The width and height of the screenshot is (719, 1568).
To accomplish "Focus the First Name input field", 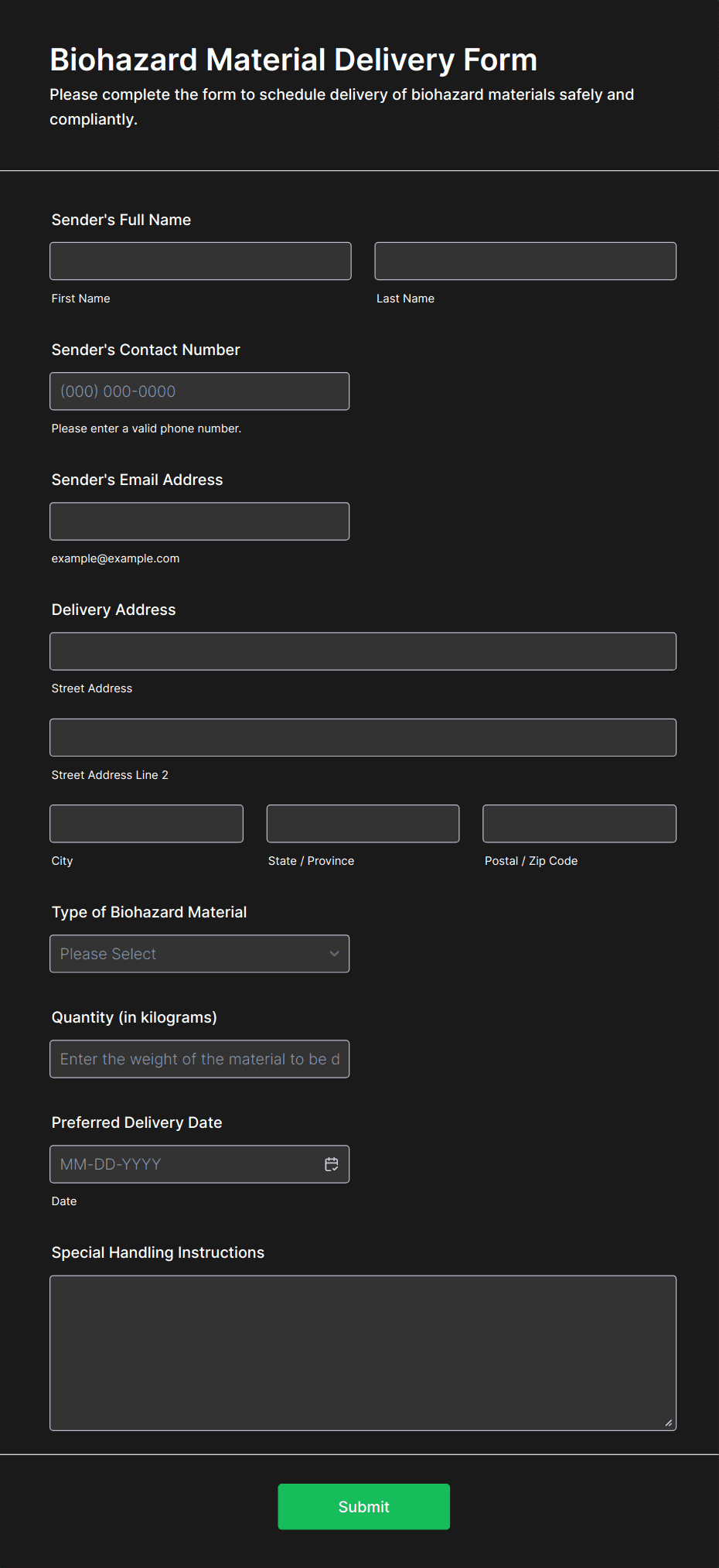I will pos(200,261).
